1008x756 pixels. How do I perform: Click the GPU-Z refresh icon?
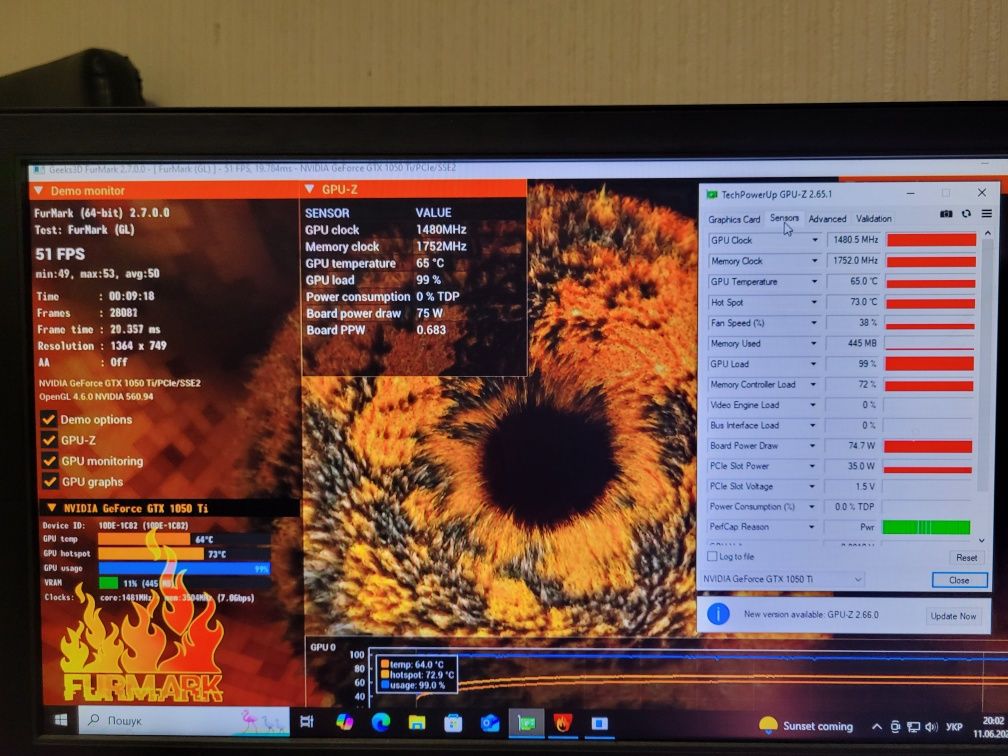coord(966,214)
